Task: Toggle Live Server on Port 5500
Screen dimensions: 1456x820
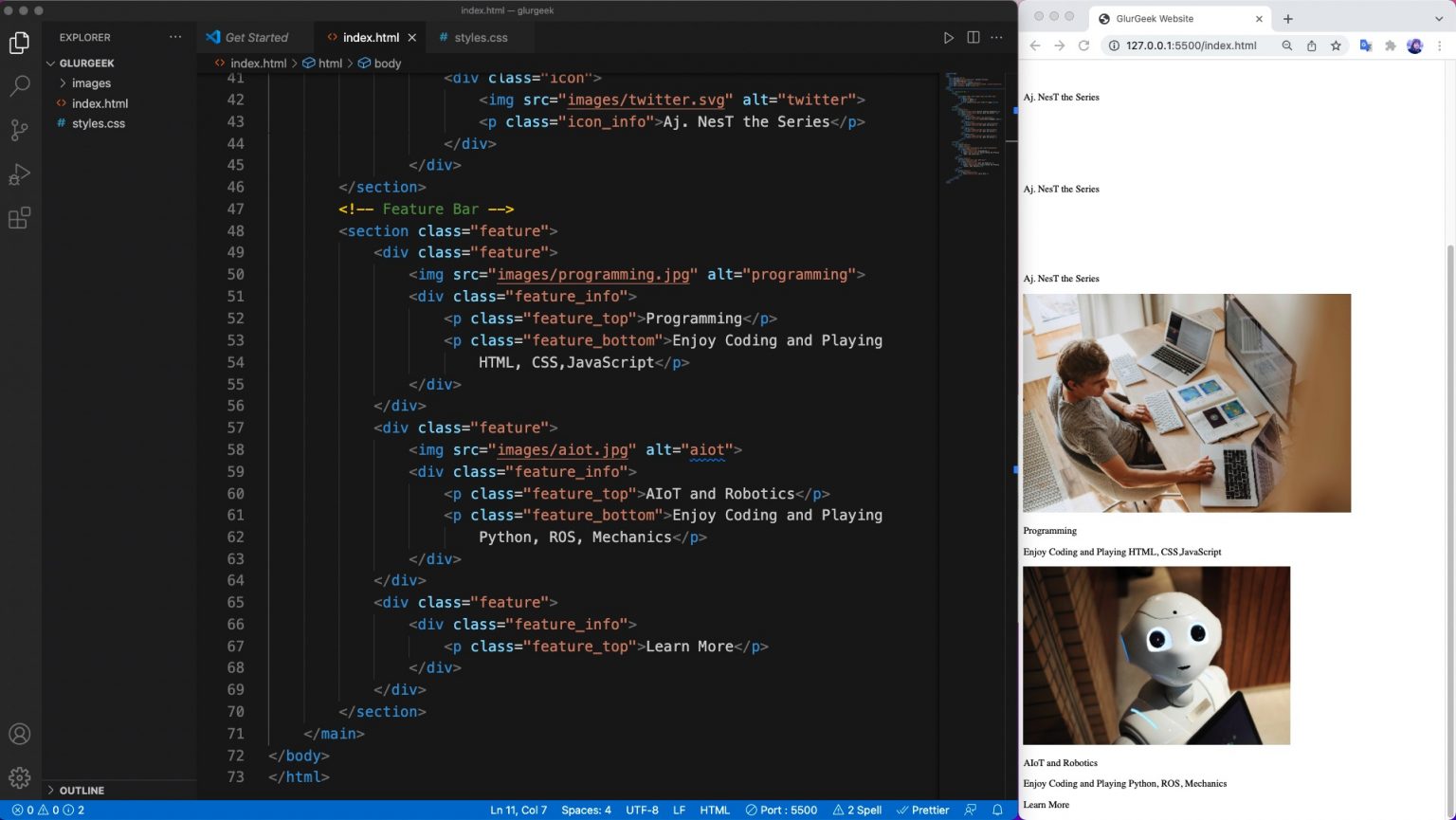Action: click(781, 810)
